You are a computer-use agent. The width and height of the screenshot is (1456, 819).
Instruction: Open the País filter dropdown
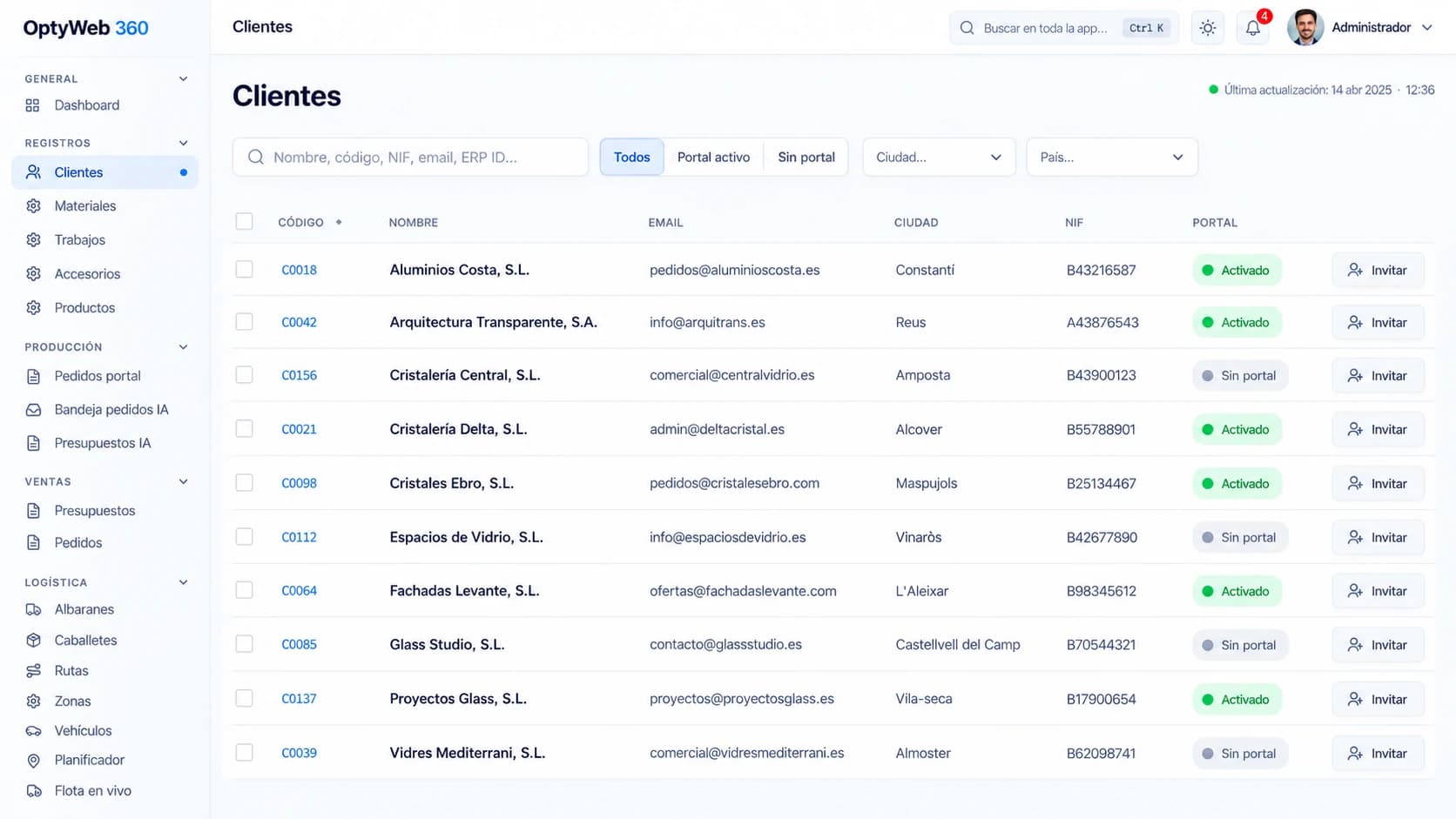(1112, 157)
